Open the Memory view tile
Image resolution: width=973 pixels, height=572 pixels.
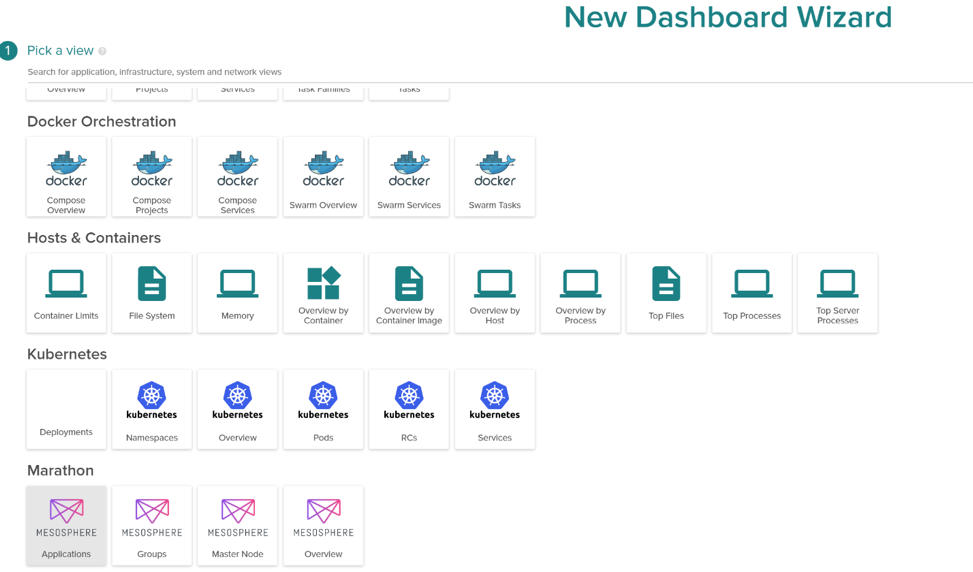pos(238,293)
